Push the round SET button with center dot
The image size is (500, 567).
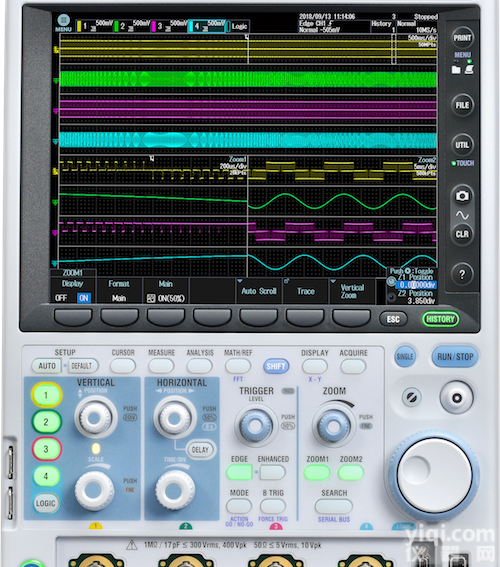pos(456,398)
